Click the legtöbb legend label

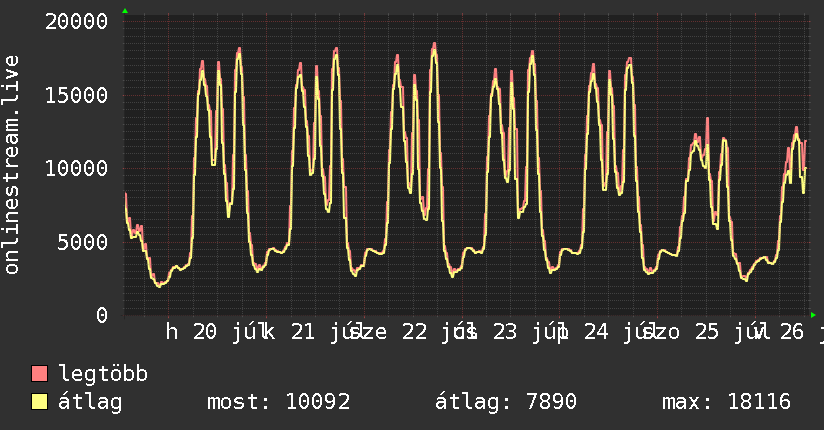point(103,374)
